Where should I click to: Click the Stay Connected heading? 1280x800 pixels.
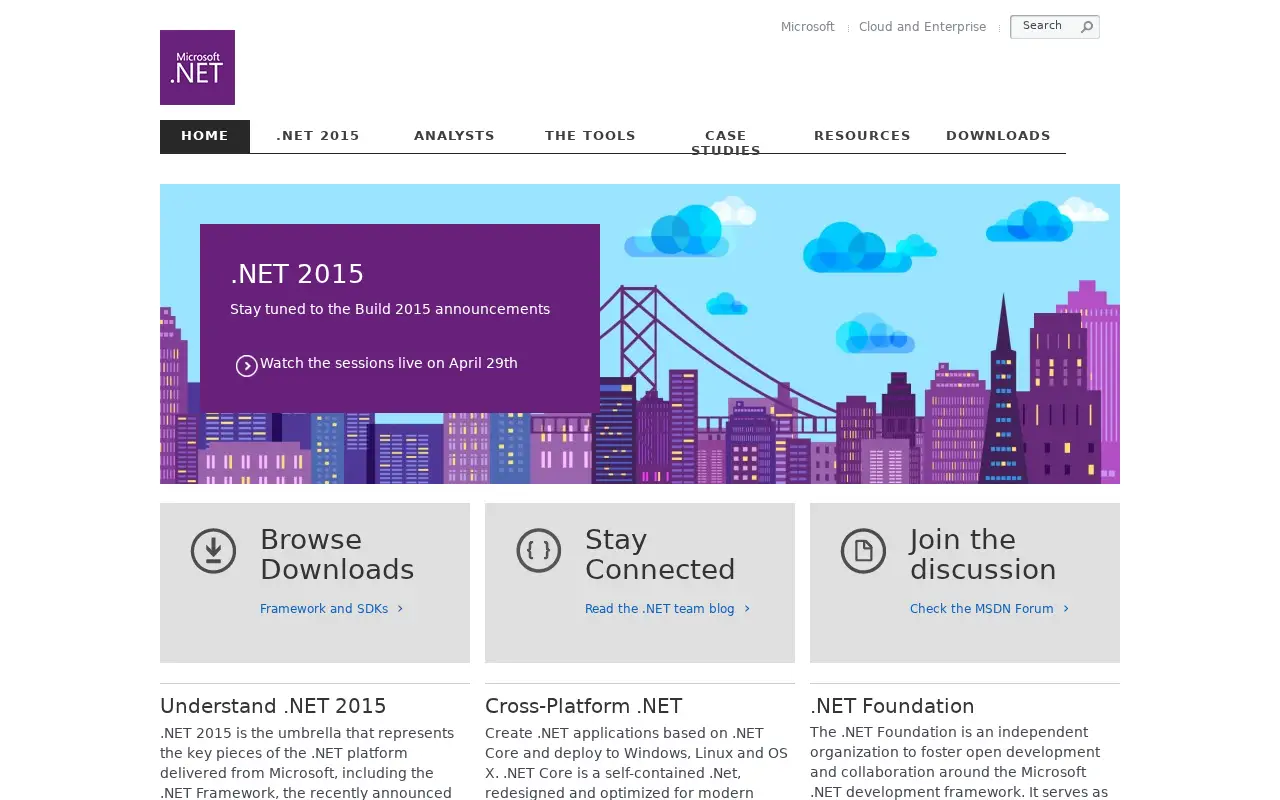coord(660,554)
